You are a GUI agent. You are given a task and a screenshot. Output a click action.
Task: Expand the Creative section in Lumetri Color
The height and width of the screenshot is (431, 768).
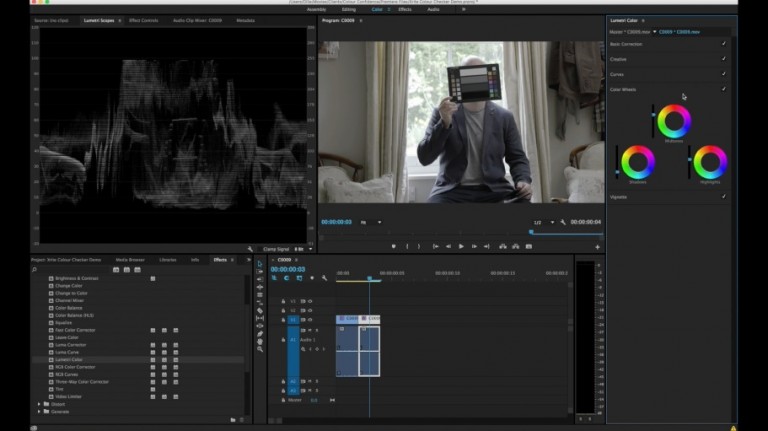pyautogui.click(x=619, y=59)
